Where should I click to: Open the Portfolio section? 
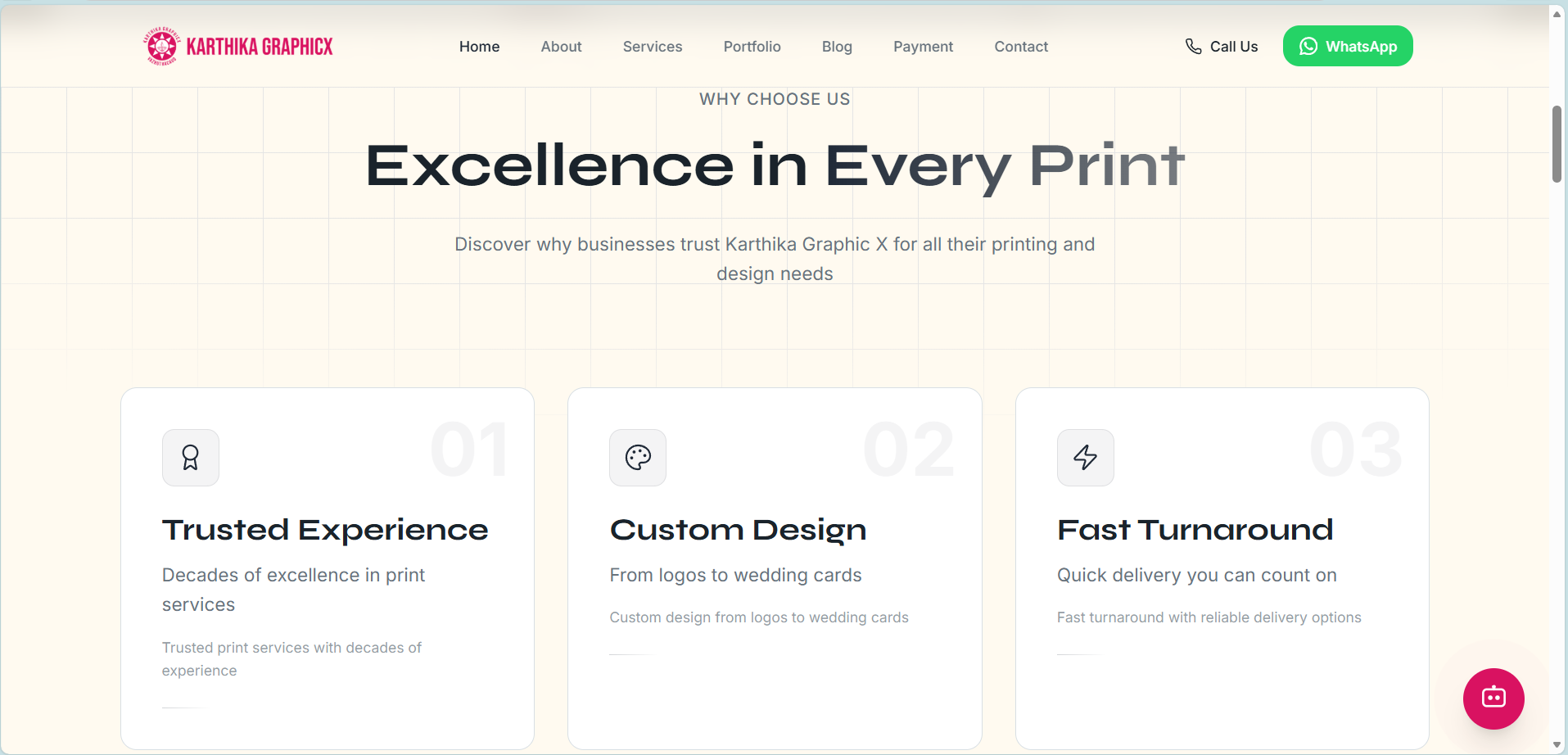click(752, 47)
